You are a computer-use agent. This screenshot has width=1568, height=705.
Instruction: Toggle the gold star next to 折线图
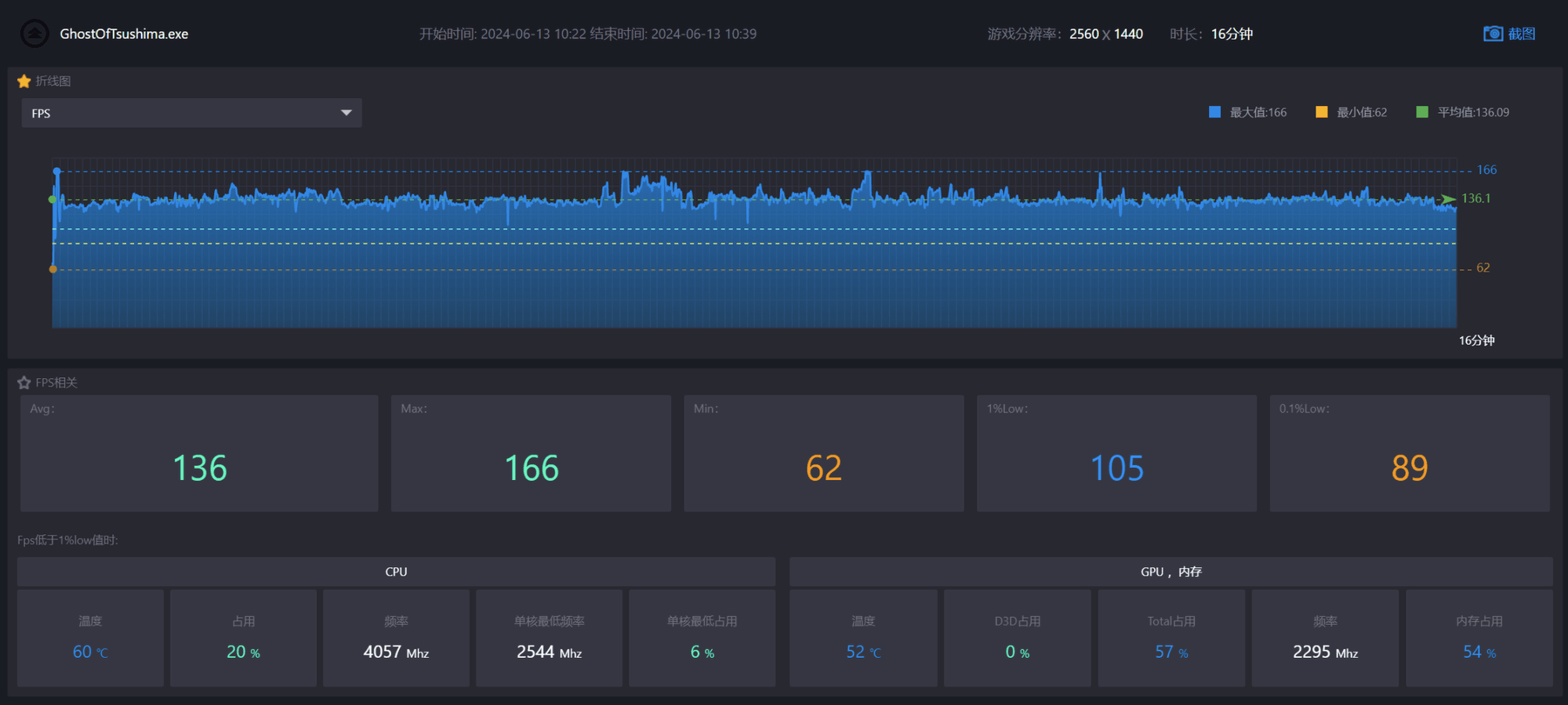(24, 81)
